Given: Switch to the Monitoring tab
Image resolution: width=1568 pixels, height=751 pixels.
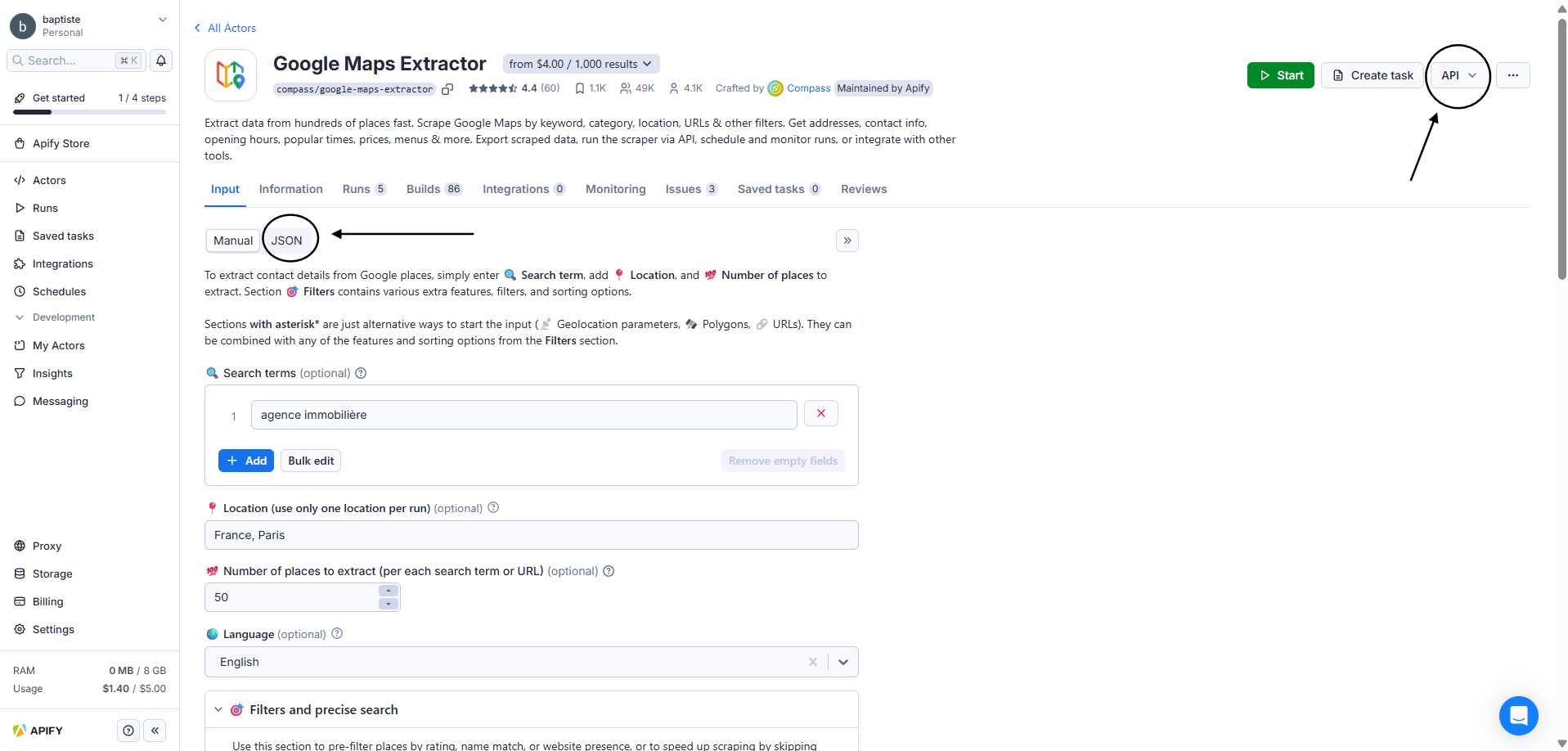Looking at the screenshot, I should (616, 189).
